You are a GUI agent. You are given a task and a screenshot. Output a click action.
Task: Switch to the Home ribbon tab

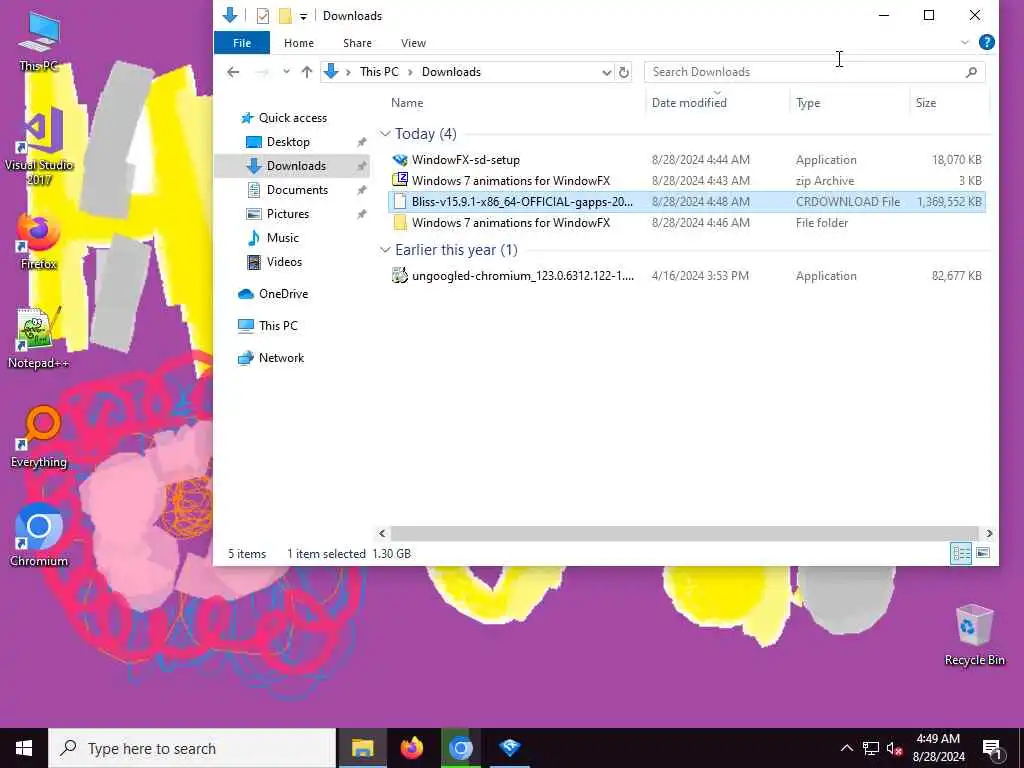(298, 42)
